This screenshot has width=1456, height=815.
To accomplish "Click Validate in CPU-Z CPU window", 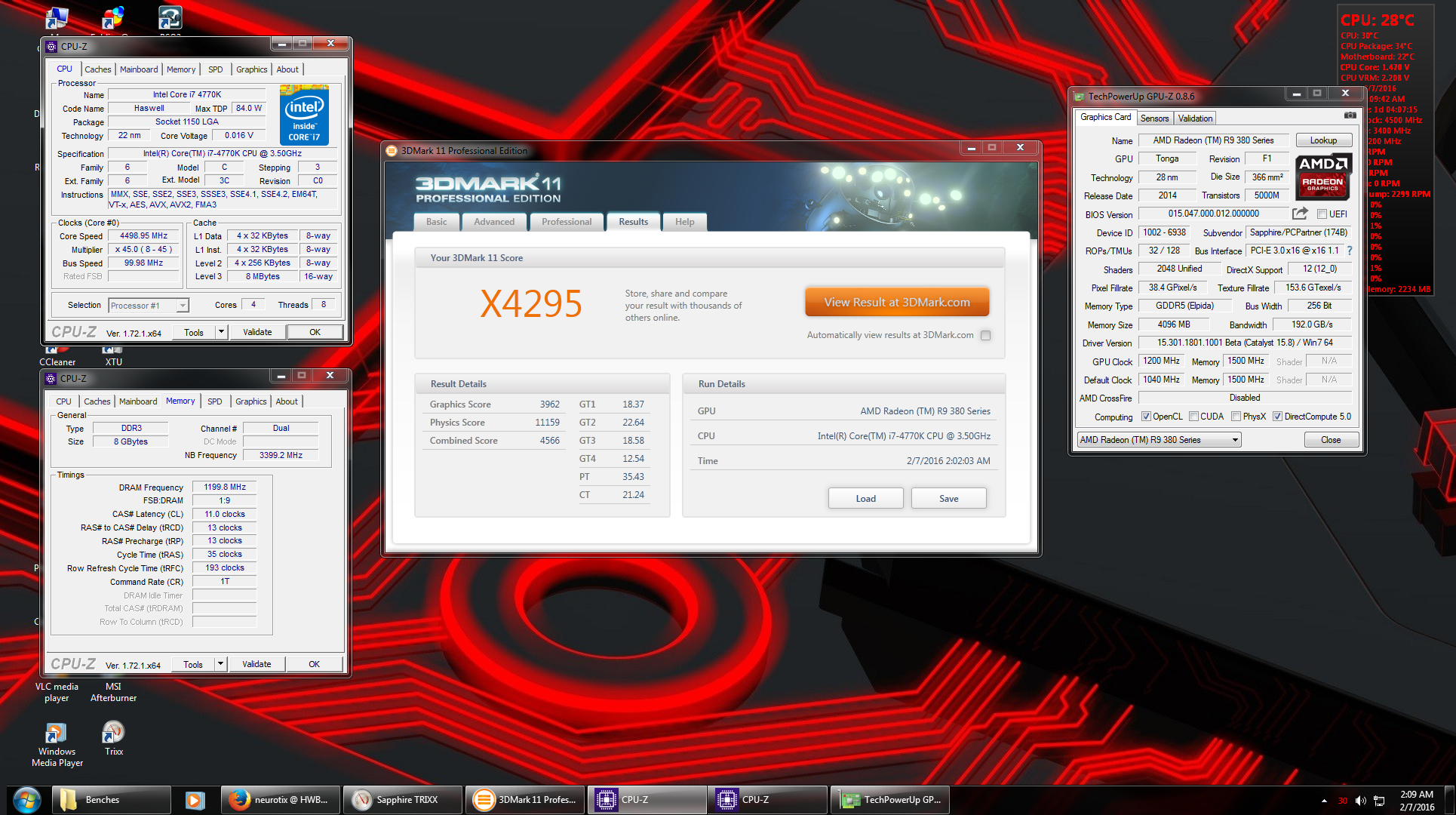I will click(257, 332).
